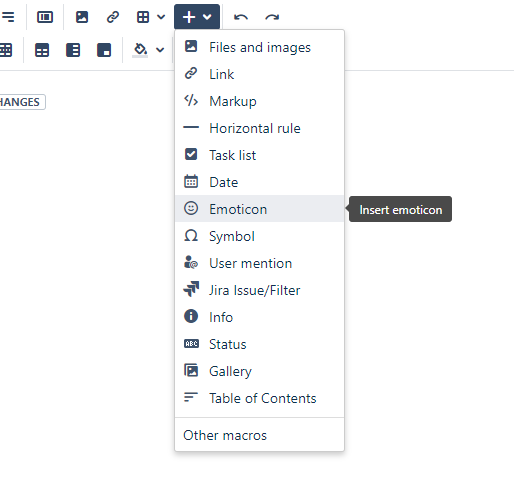Click the insert table toolbar icon
The width and height of the screenshot is (514, 478).
coord(143,17)
